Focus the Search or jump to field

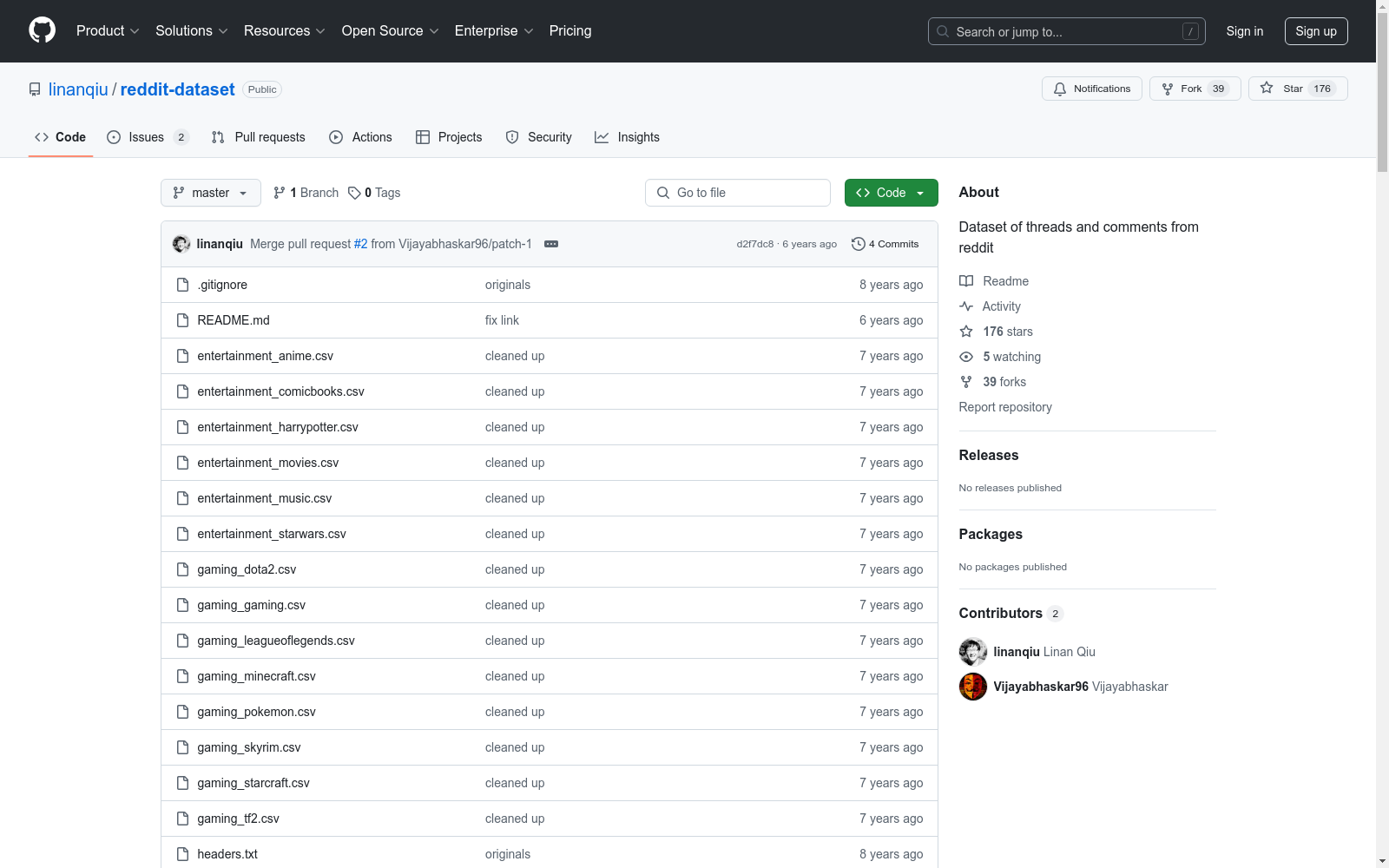coord(1067,31)
